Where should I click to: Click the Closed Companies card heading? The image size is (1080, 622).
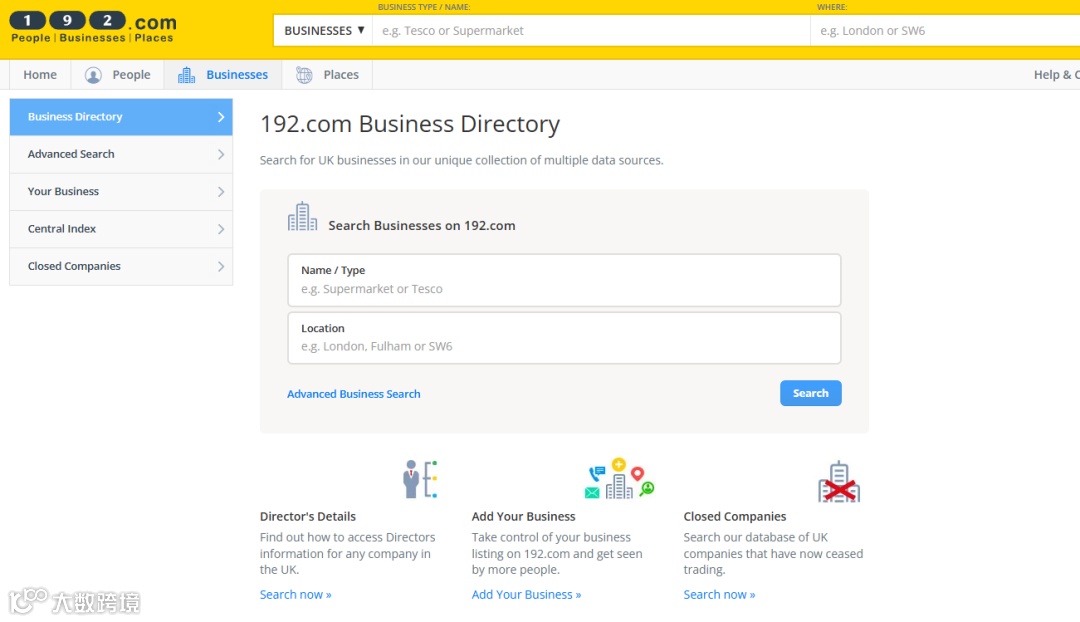click(x=735, y=517)
